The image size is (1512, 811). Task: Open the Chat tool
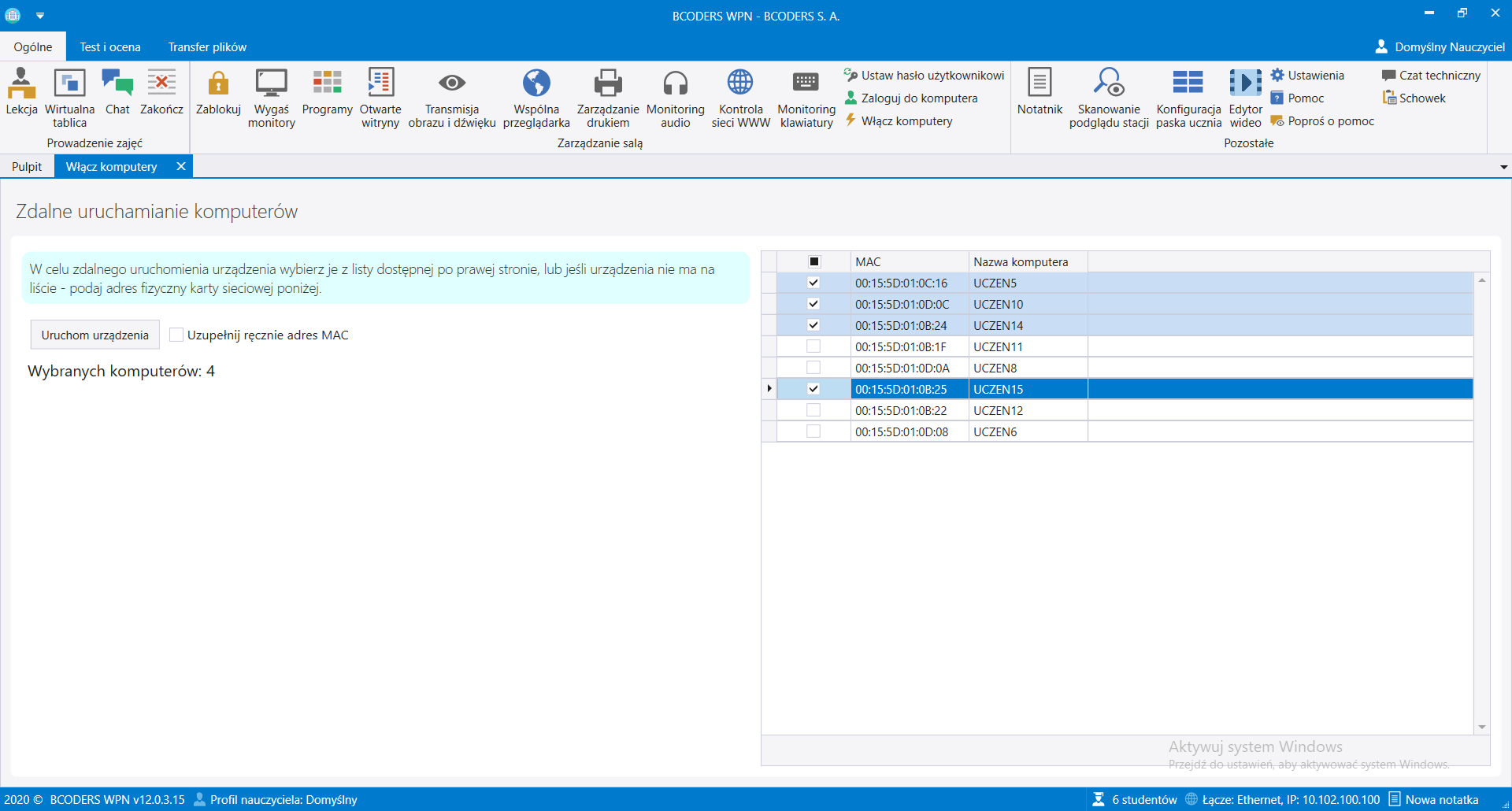(117, 92)
